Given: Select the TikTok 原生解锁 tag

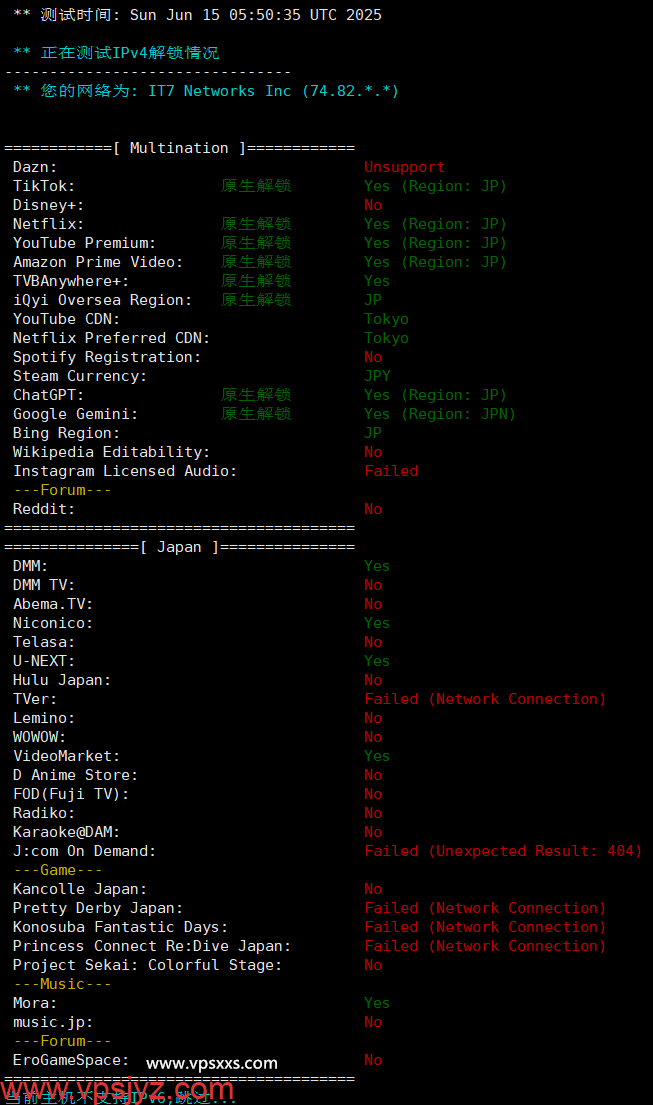Looking at the screenshot, I should [256, 186].
